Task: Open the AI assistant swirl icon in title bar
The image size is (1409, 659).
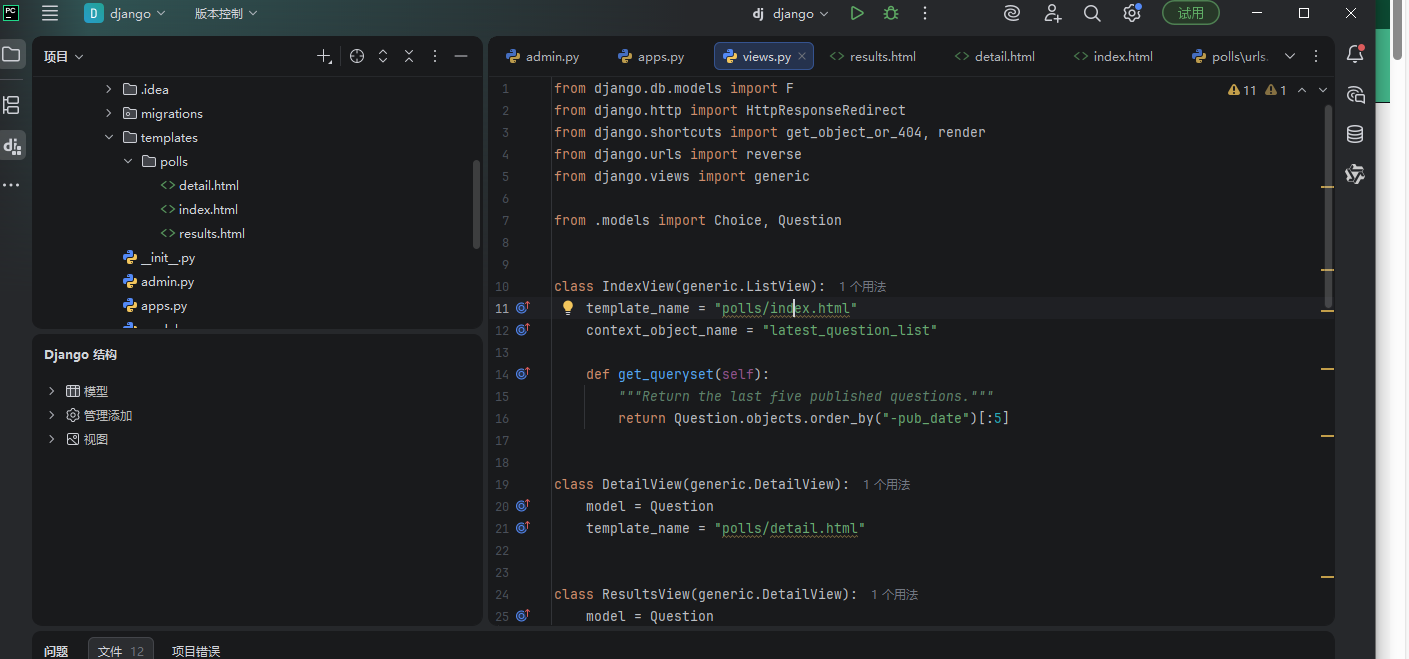Action: tap(1012, 13)
